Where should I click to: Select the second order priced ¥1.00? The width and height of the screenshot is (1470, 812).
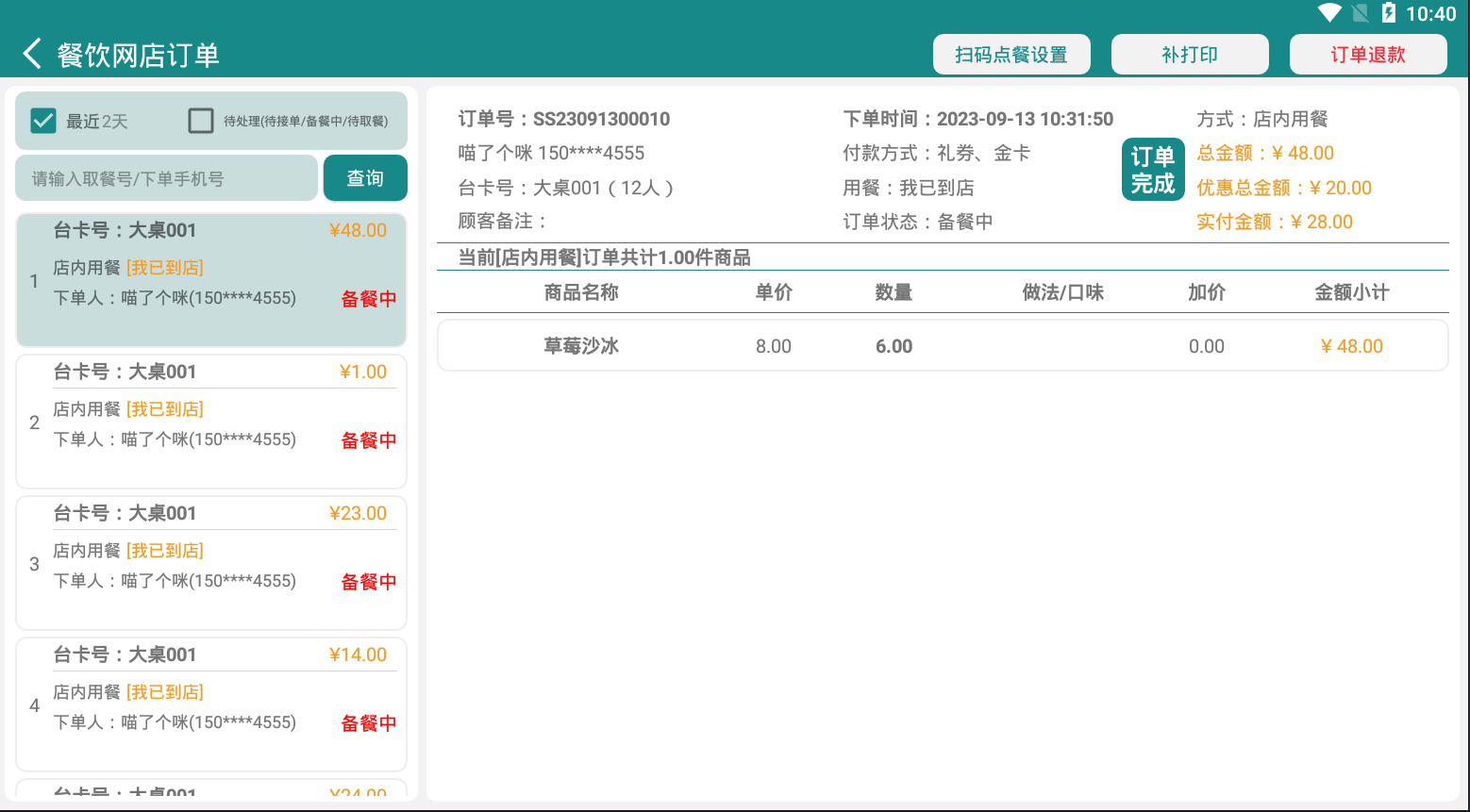click(211, 422)
